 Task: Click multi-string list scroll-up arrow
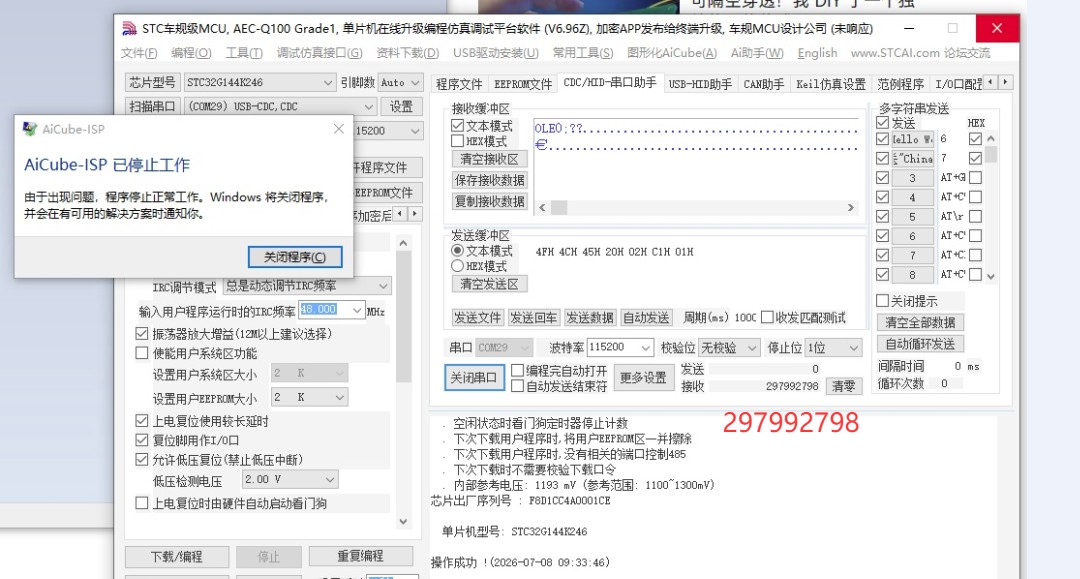[990, 138]
